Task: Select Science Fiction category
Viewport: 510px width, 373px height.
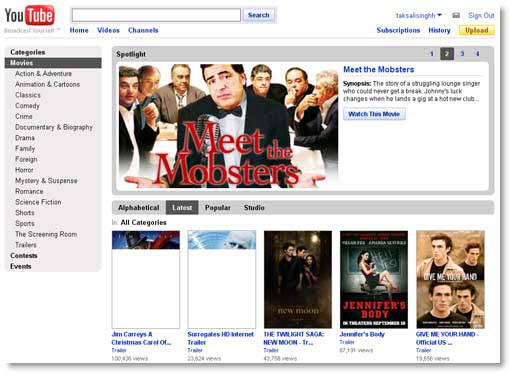Action: point(38,202)
